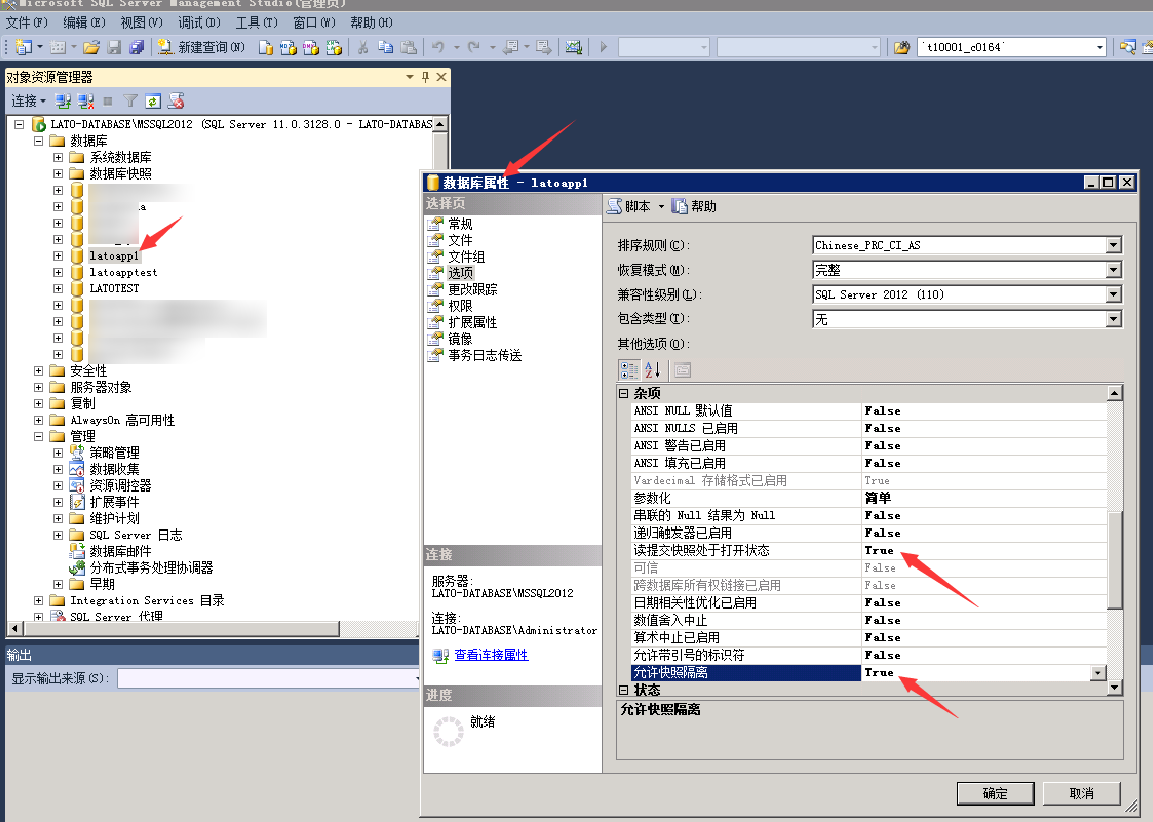
Task: Select the LATOTEST database in tree
Action: click(x=114, y=288)
